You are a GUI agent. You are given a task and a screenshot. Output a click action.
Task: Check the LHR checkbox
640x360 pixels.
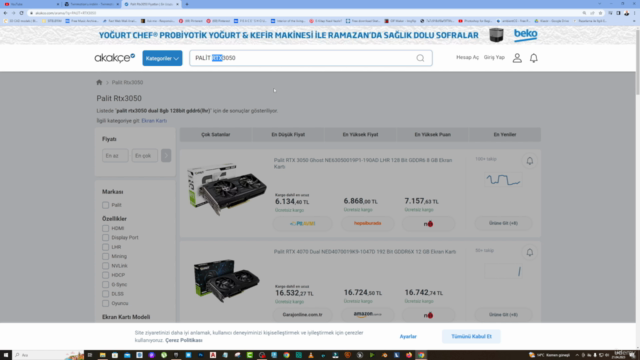[105, 247]
